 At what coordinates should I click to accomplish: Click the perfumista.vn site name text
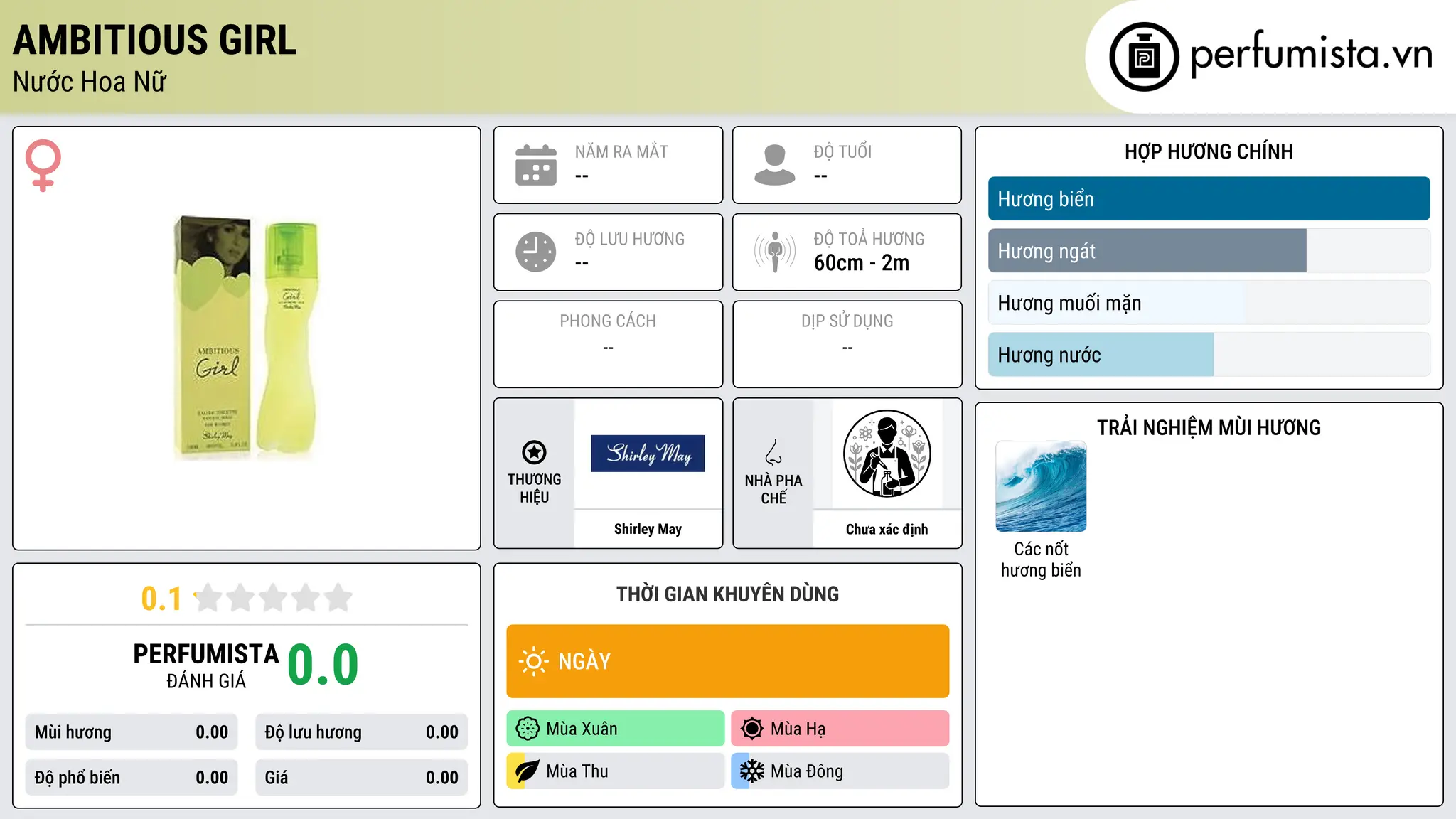click(1311, 54)
